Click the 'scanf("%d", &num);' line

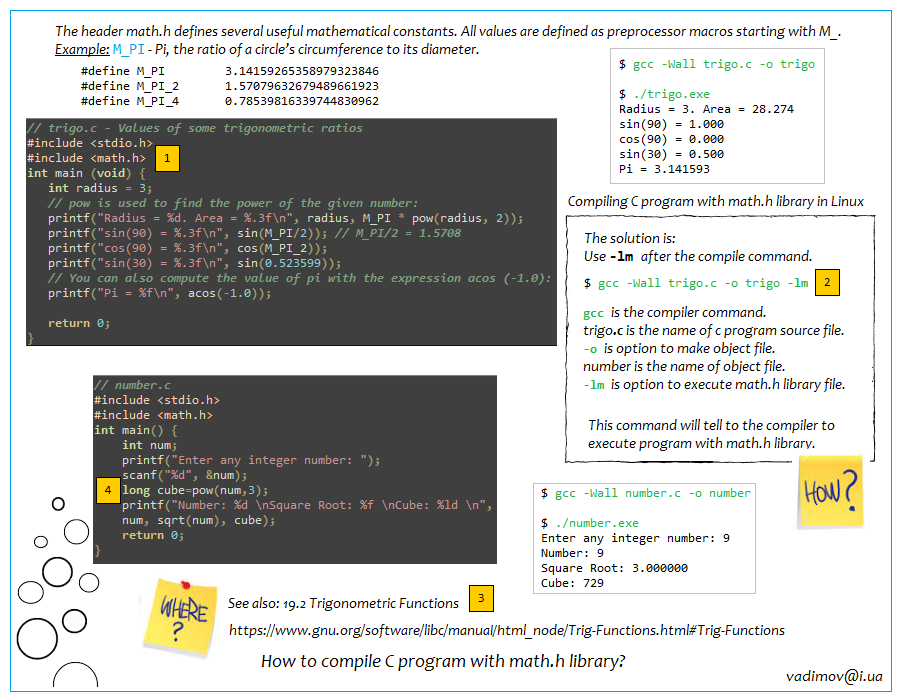184,475
